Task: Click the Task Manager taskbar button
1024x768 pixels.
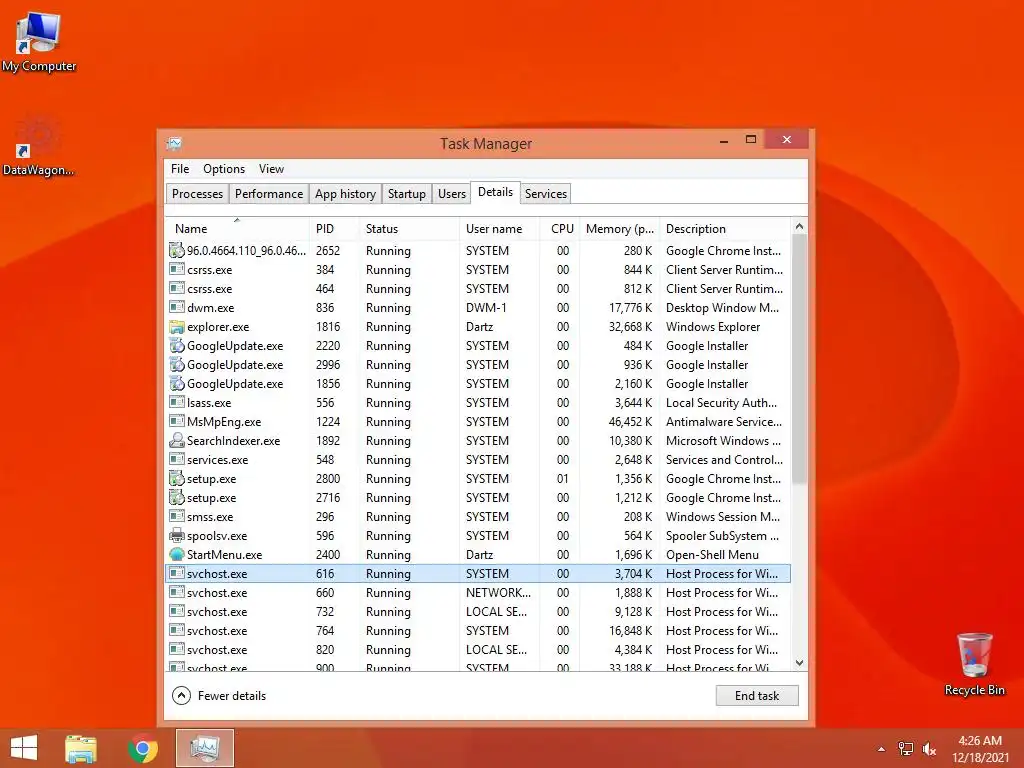Action: [x=205, y=748]
